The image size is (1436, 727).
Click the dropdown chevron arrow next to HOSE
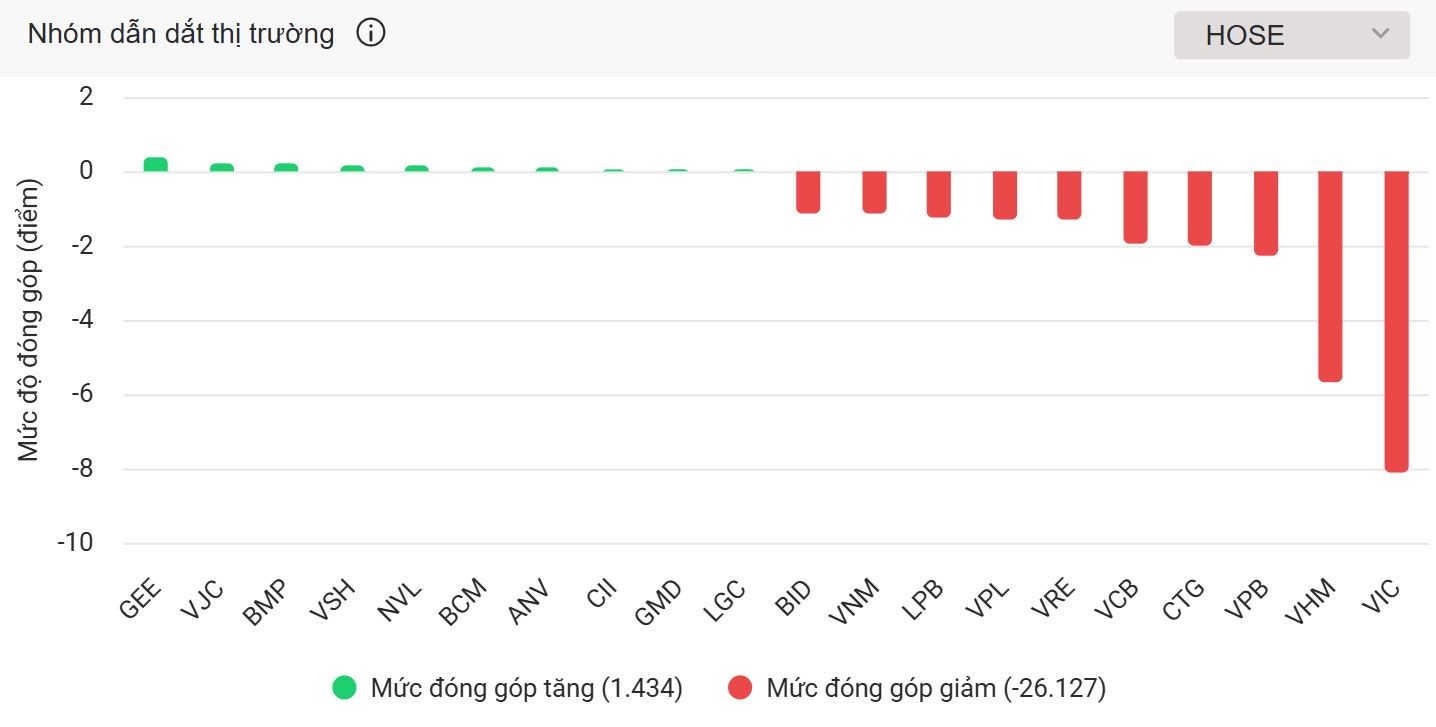[x=1380, y=34]
